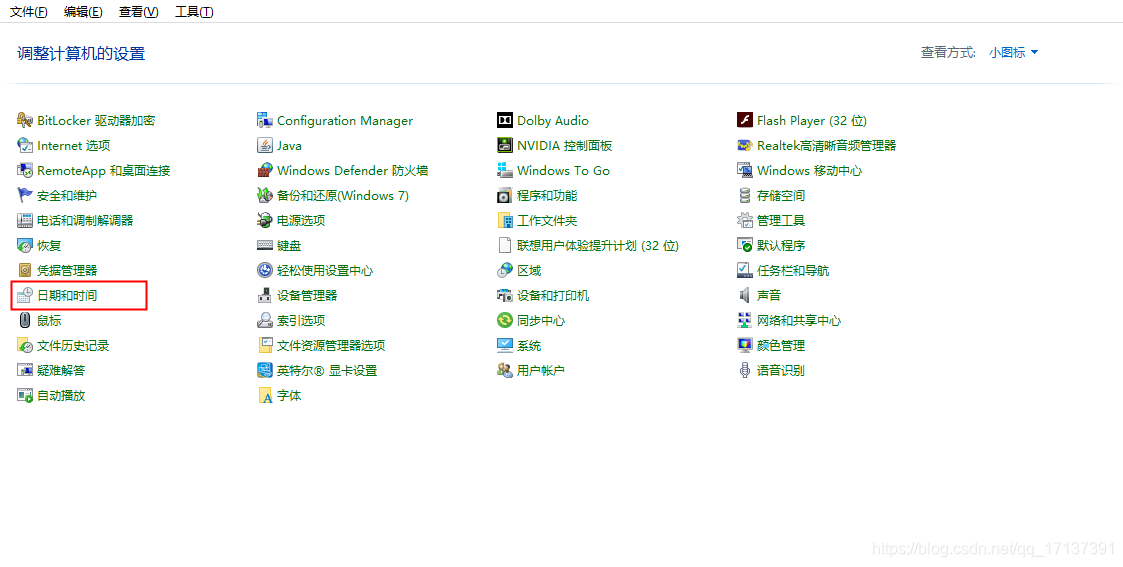Open the 小图标 view mode dropdown

coord(1013,52)
